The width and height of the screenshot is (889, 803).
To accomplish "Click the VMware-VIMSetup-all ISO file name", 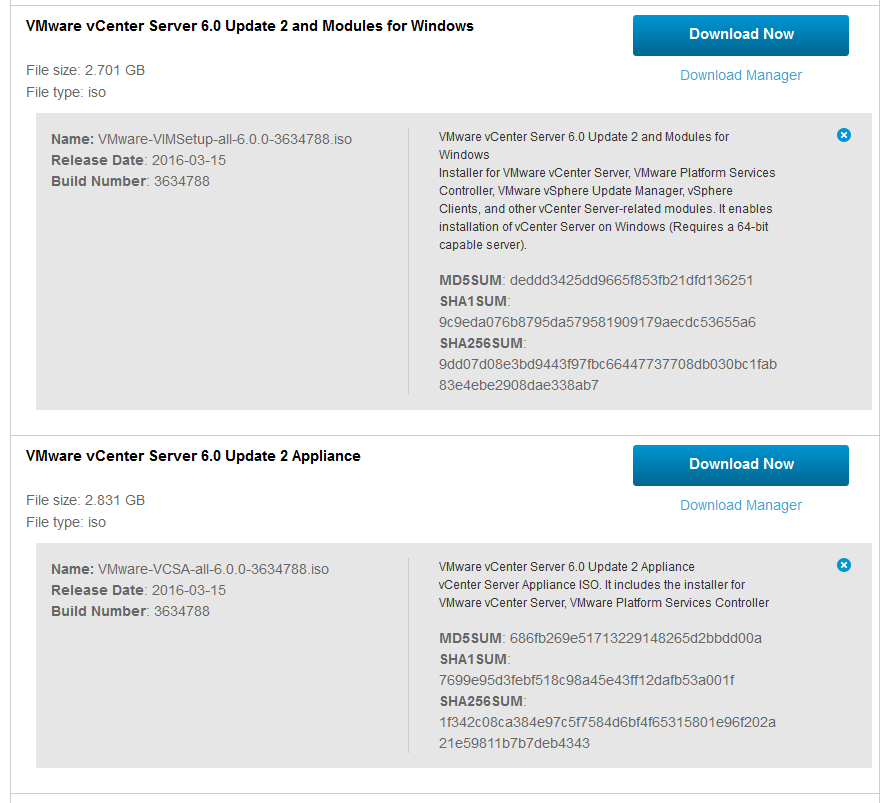I will coord(225,139).
